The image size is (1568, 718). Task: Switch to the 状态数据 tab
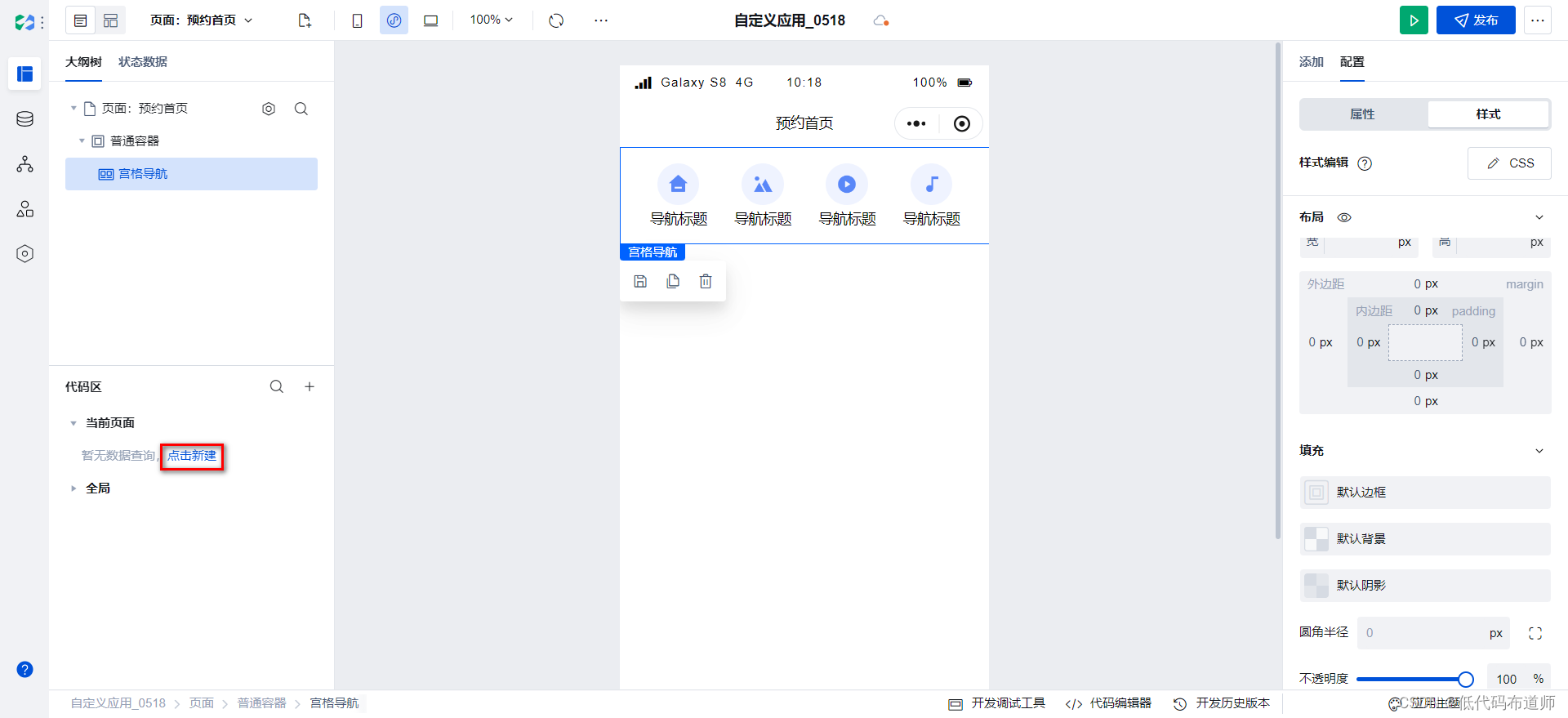tap(143, 62)
